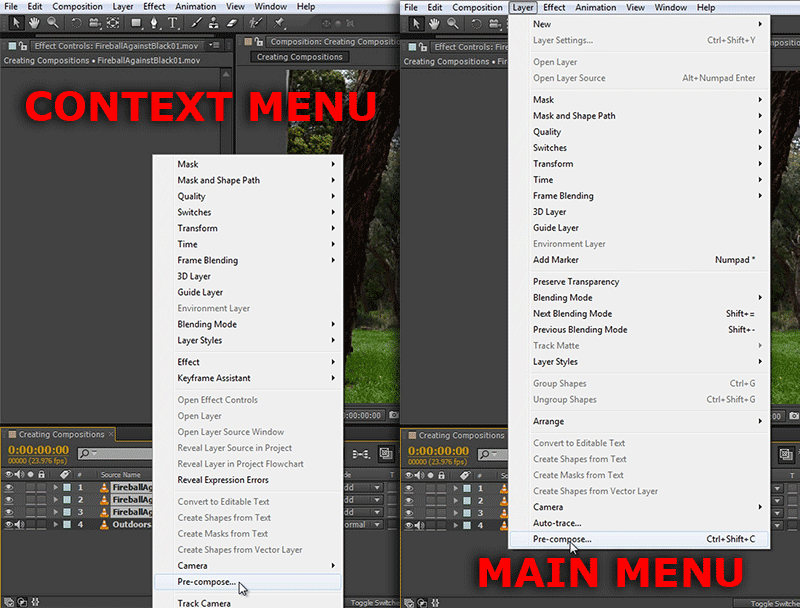This screenshot has height=608, width=800.
Task: Select the Zoom tool in the right window
Action: tap(453, 23)
